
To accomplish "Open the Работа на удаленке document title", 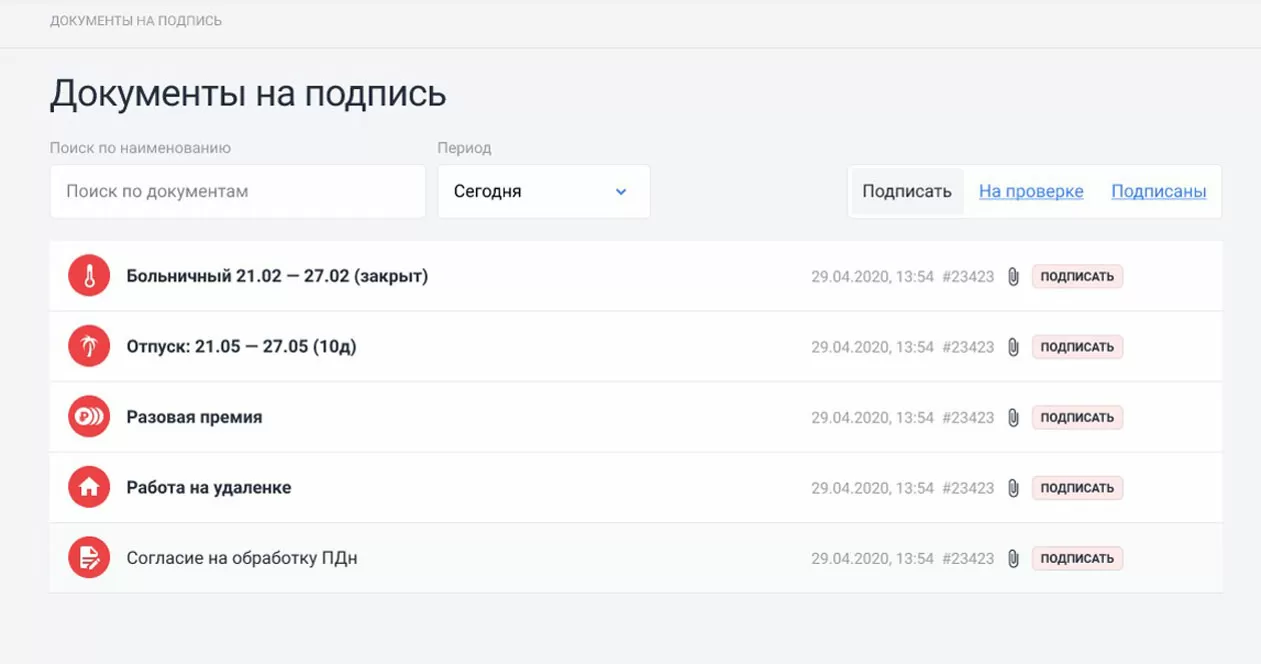I will (209, 487).
